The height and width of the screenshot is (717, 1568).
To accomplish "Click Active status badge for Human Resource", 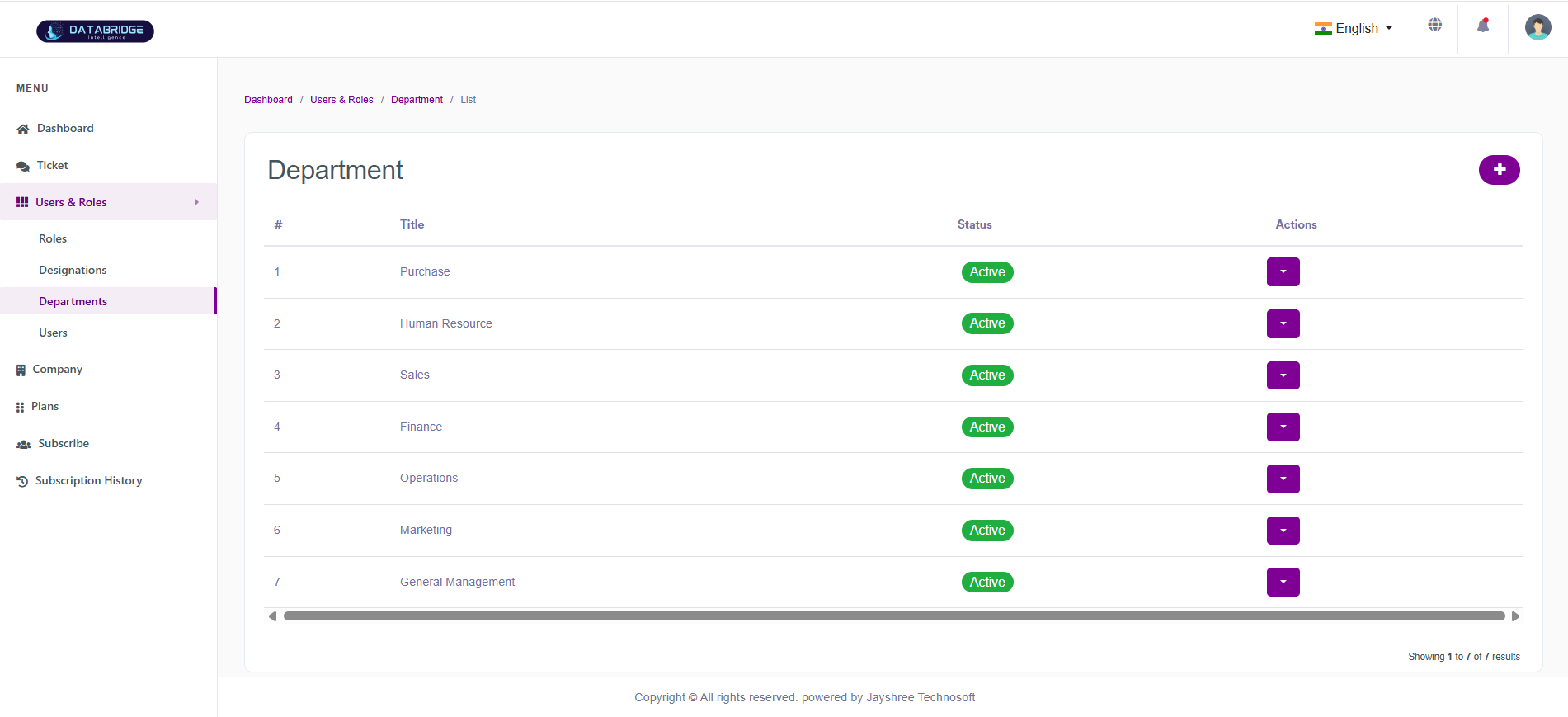I will tap(987, 323).
